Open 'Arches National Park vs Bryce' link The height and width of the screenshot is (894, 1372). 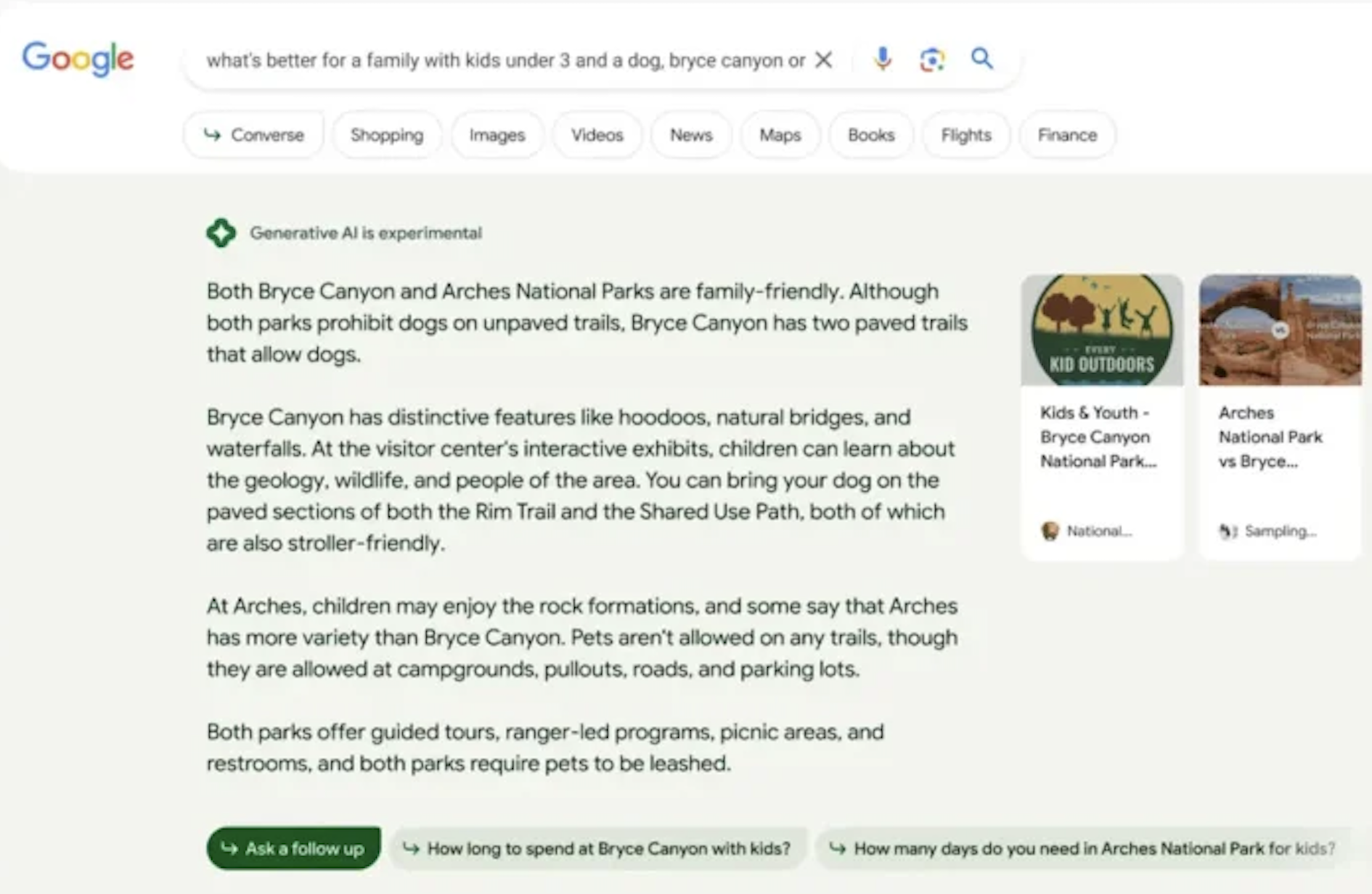(x=1270, y=437)
